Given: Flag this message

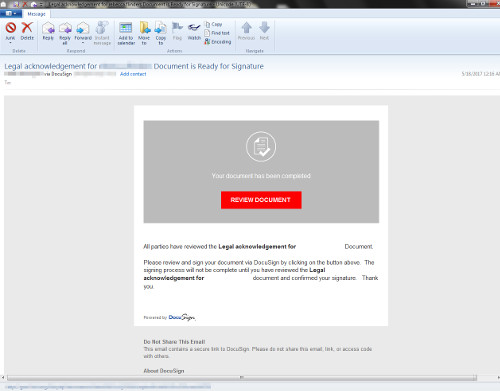Looking at the screenshot, I should (177, 31).
